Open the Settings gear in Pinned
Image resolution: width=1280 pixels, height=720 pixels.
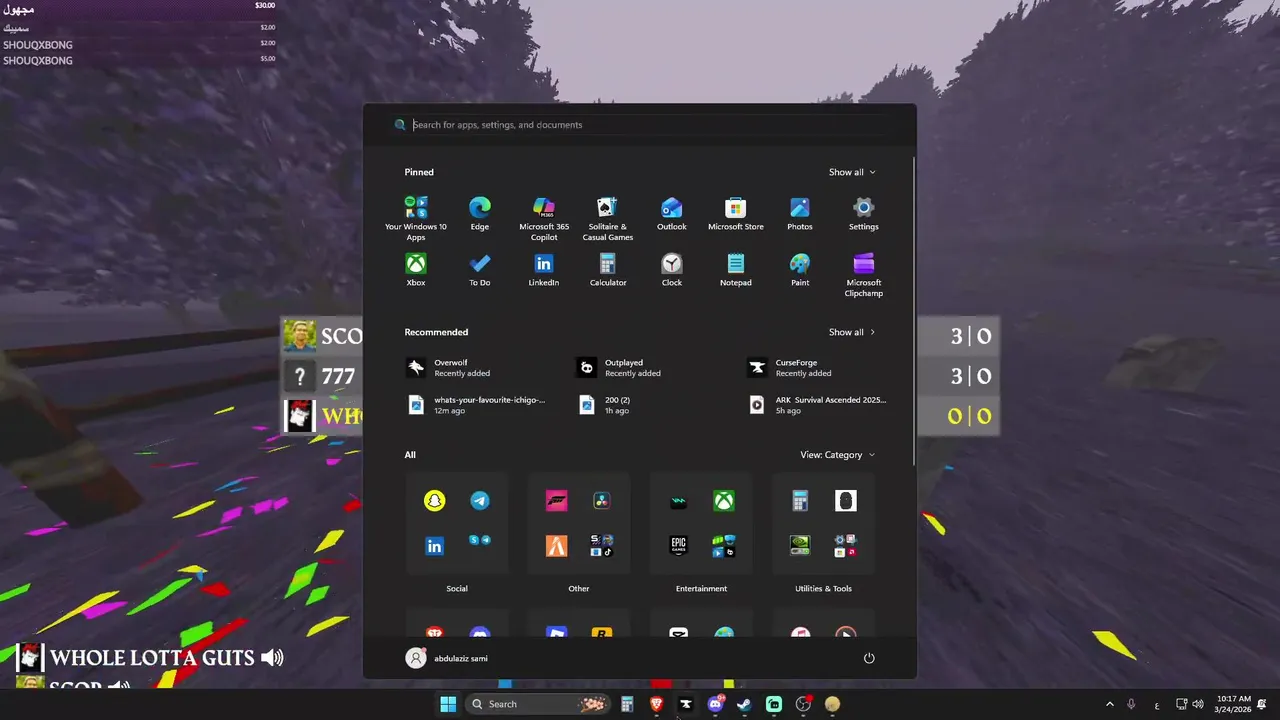864,214
